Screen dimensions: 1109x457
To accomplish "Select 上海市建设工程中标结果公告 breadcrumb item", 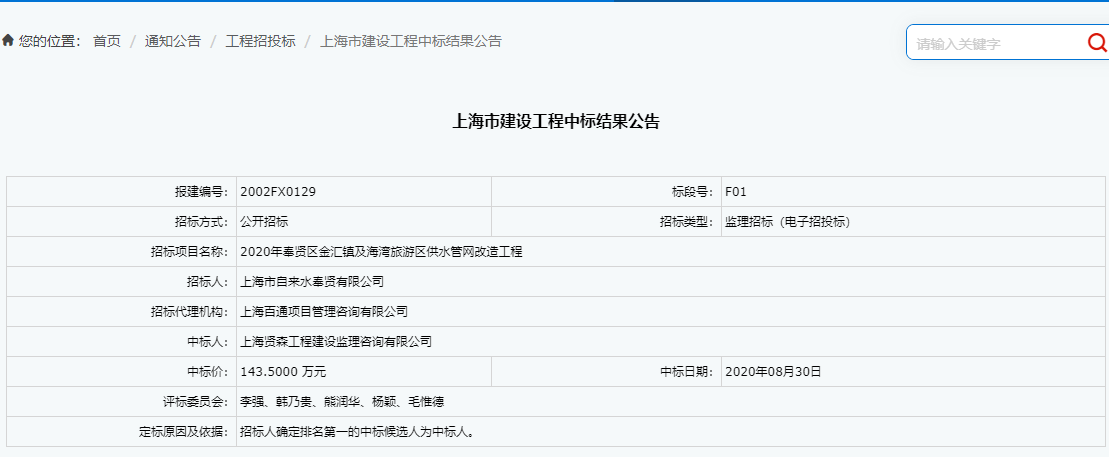I will tap(410, 41).
